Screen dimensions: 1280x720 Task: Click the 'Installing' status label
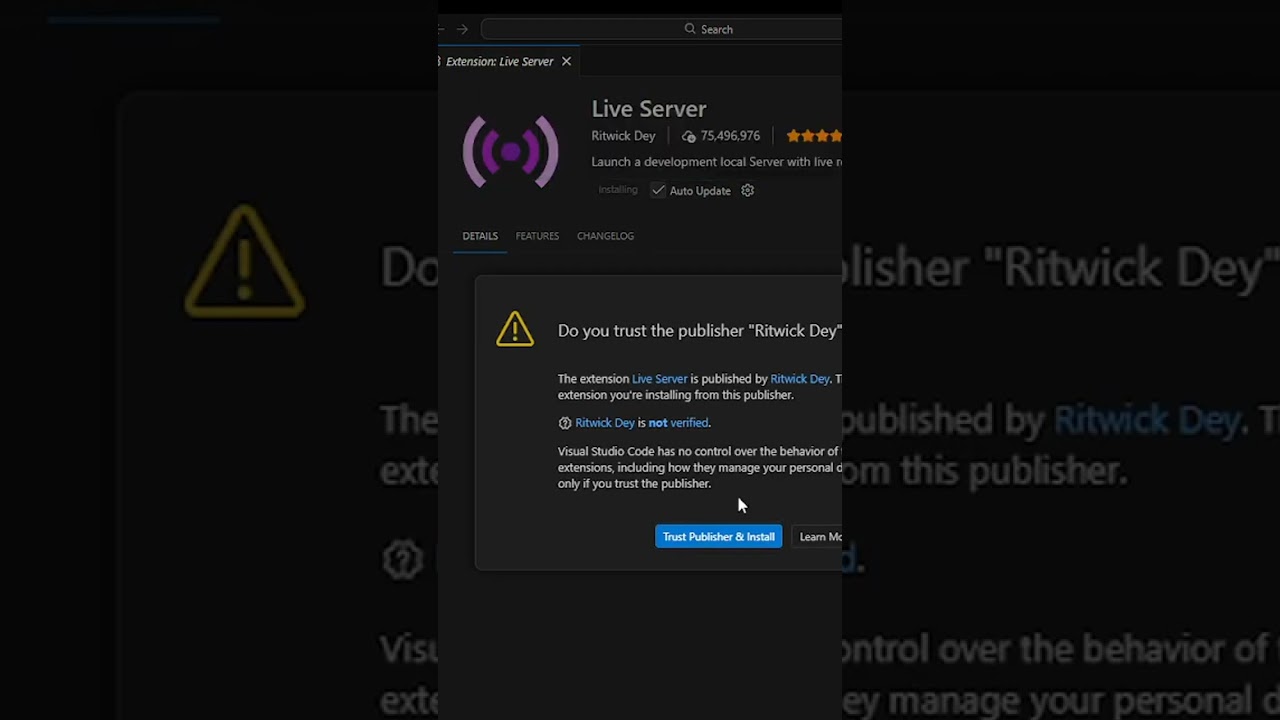click(618, 190)
